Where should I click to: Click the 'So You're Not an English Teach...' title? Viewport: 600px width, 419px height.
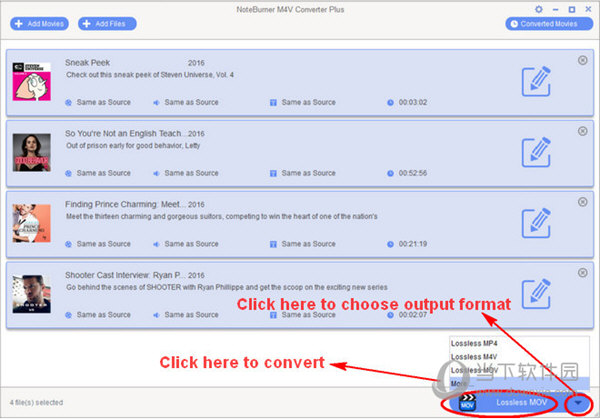[x=126, y=133]
